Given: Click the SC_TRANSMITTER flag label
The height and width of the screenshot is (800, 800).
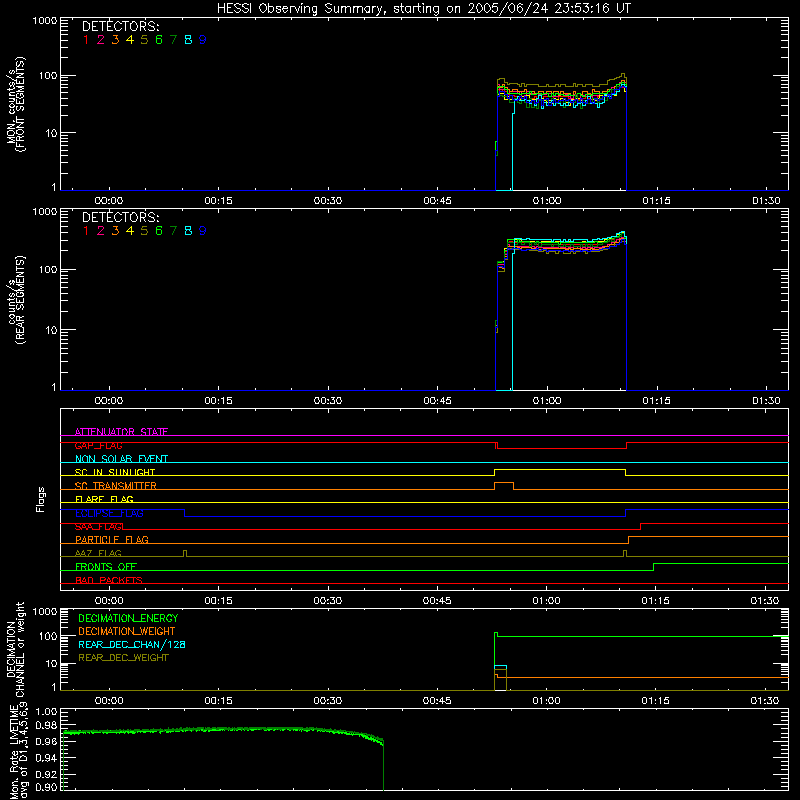Looking at the screenshot, I should [x=115, y=486].
